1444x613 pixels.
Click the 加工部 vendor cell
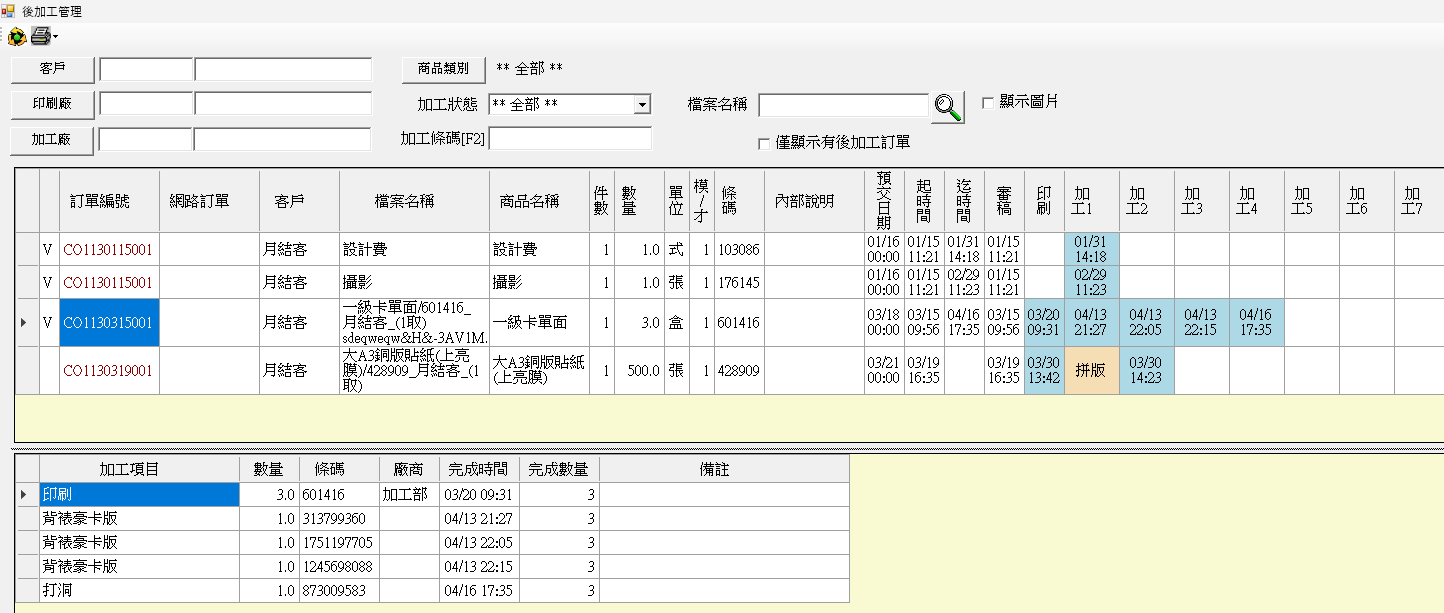409,494
